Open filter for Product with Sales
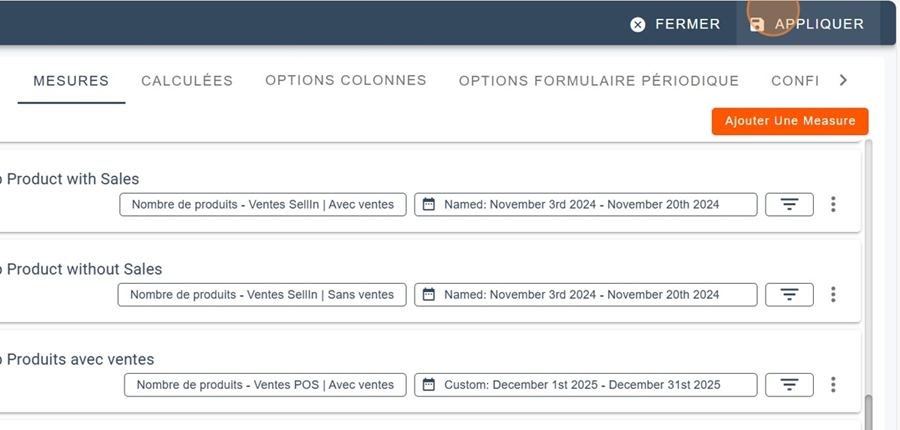Image resolution: width=900 pixels, height=430 pixels. pos(789,204)
